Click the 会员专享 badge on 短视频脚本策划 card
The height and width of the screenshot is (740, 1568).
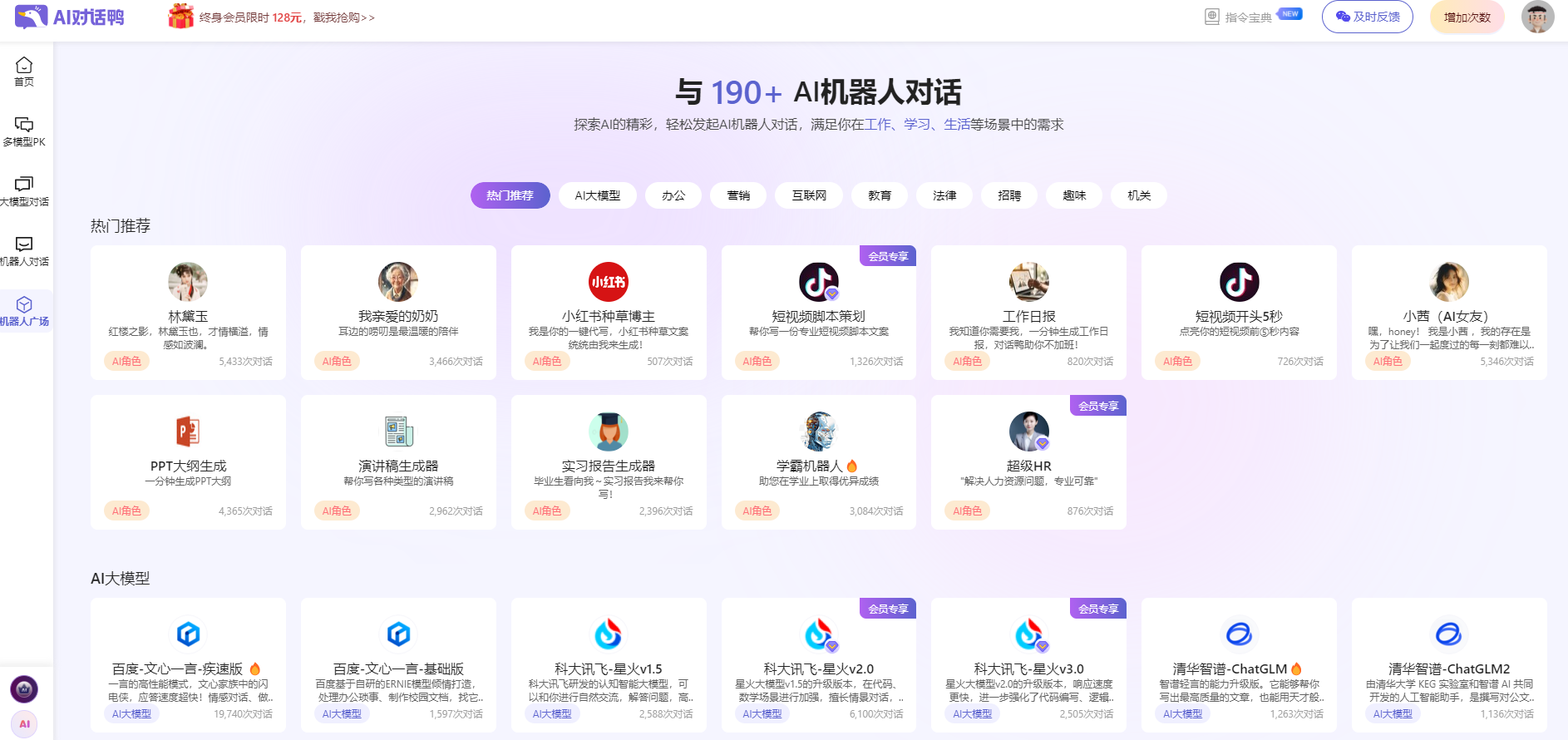point(888,256)
